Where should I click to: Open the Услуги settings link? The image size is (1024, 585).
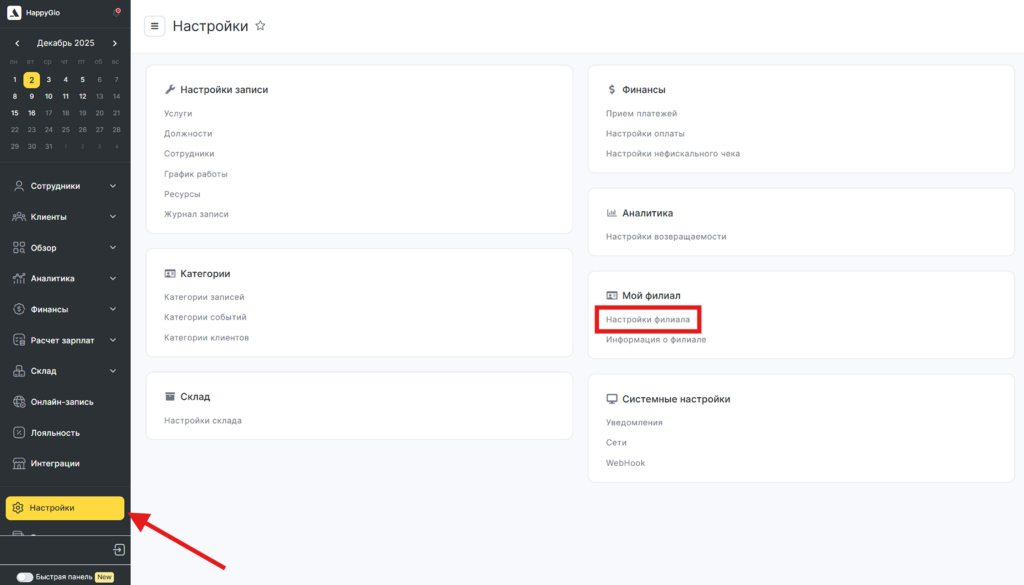tap(178, 113)
